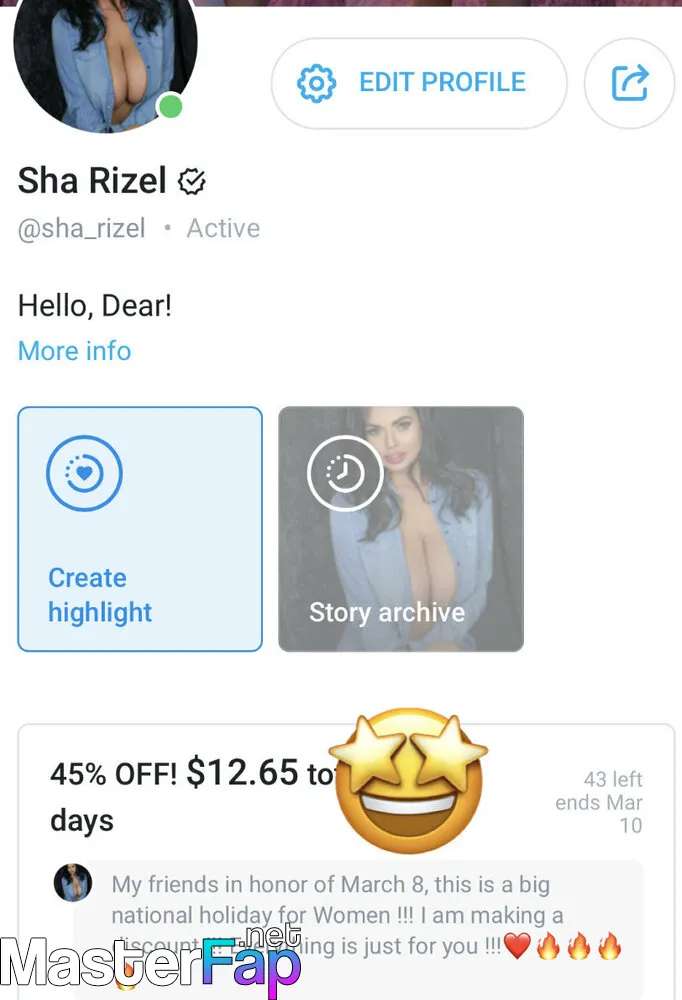Image resolution: width=682 pixels, height=1000 pixels.
Task: Click the @sha_rizel username handle
Action: click(x=82, y=228)
